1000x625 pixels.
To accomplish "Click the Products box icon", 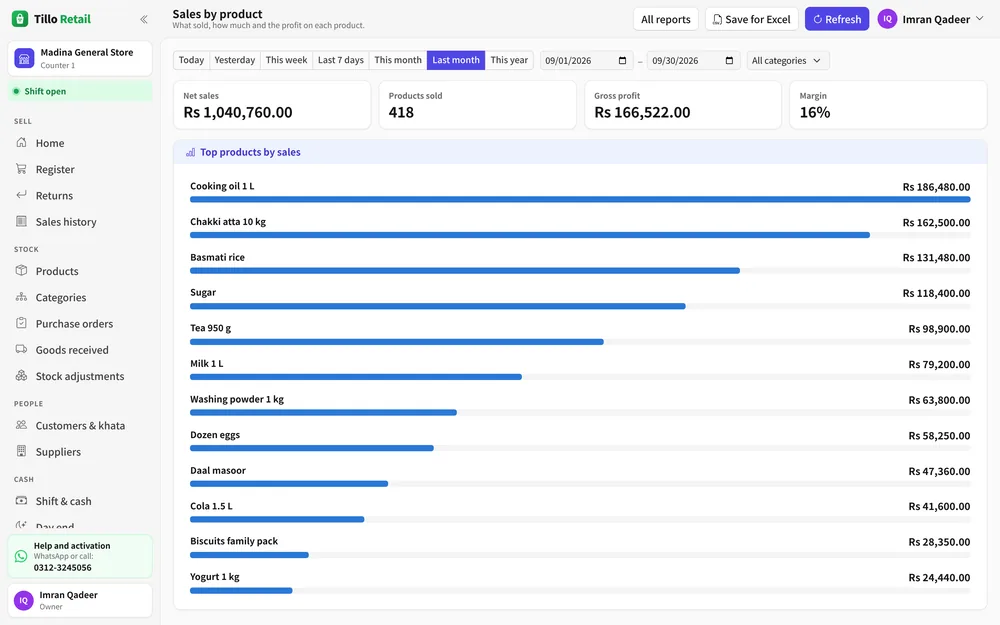I will point(21,270).
